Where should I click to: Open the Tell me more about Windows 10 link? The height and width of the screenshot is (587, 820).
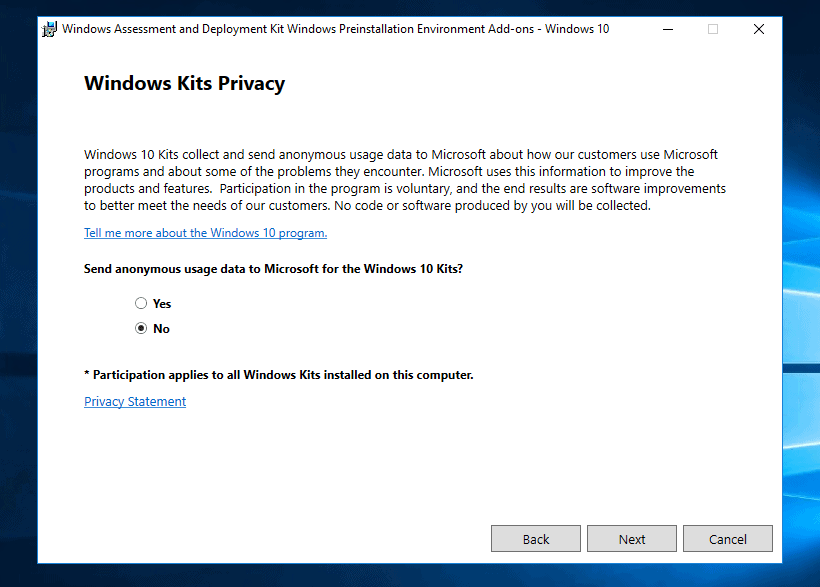click(205, 232)
